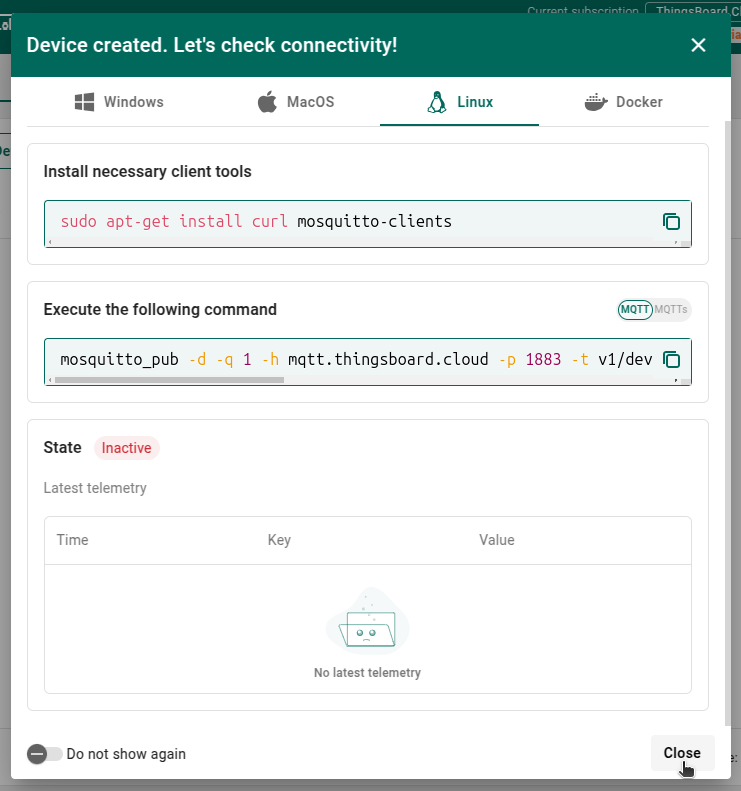Click horizontal scrollbar of mosquitto_pub command
Screen dimensions: 741x791
169,380
